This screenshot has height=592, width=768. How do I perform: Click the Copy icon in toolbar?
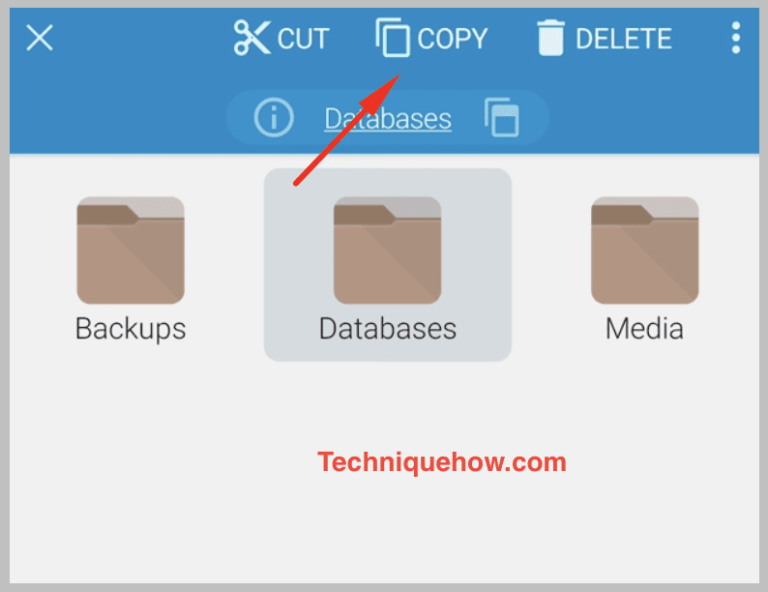[x=393, y=38]
